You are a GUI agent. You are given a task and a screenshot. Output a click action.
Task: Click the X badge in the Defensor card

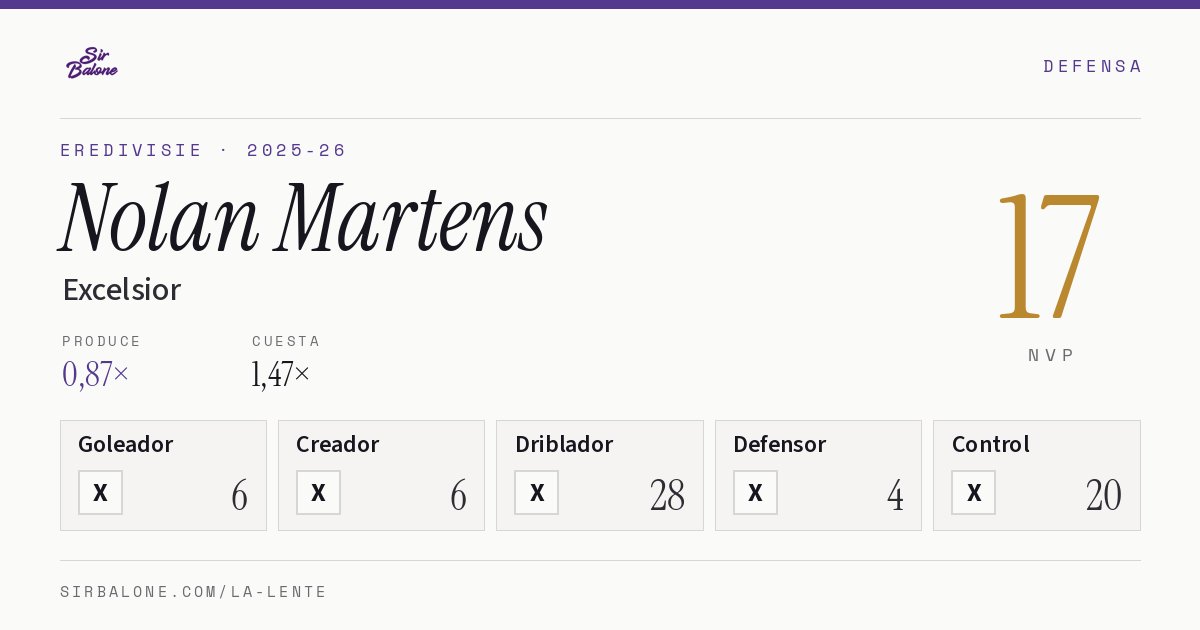[755, 492]
